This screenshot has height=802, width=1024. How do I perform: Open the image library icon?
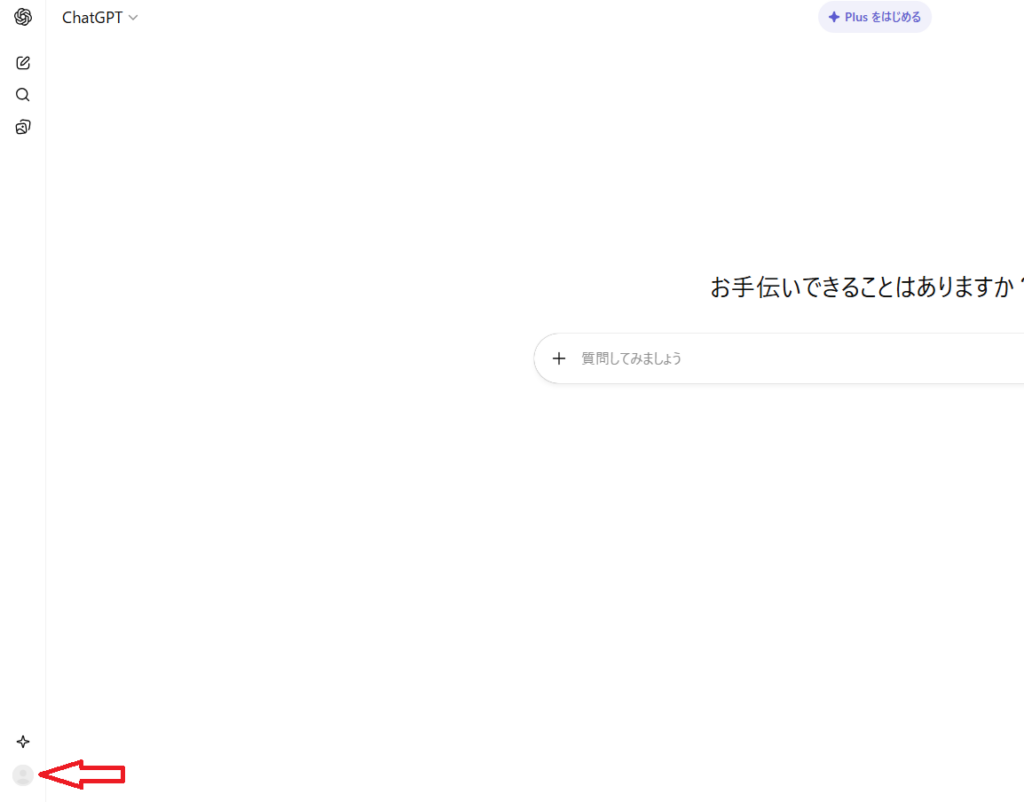(x=23, y=127)
